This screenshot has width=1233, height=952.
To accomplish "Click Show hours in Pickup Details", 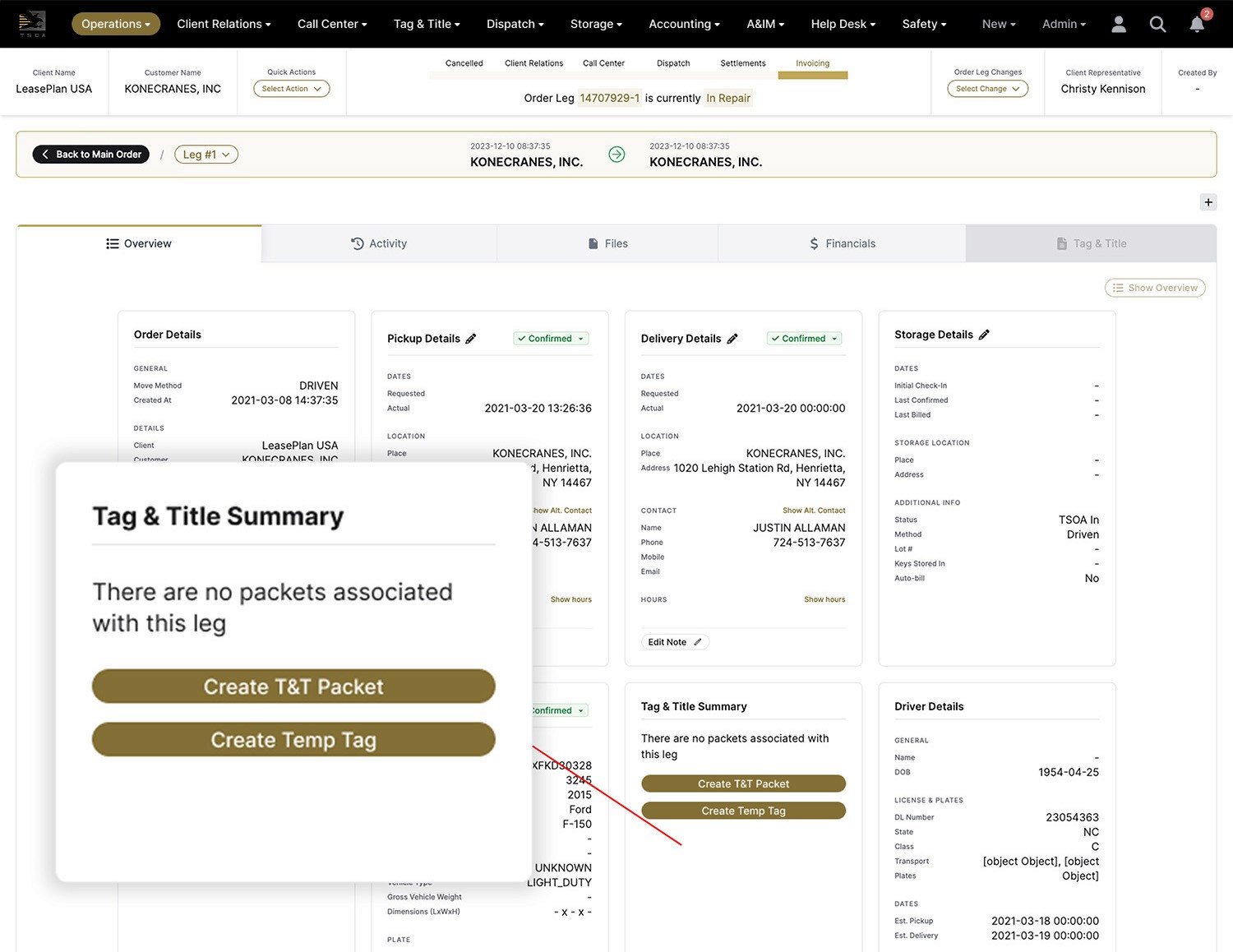I will point(571,599).
